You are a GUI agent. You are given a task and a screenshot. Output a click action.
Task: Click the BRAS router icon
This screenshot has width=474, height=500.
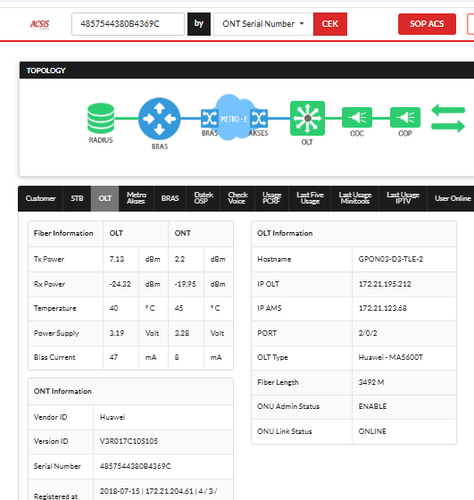coord(159,119)
